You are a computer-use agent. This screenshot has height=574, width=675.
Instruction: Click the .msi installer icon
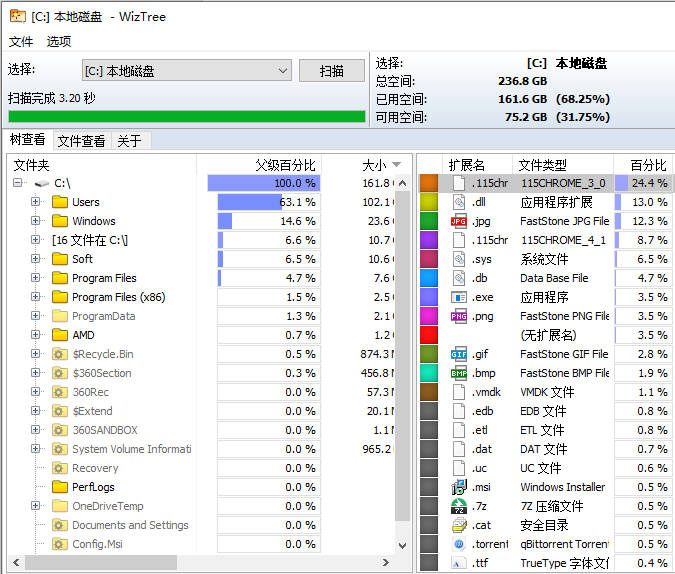[x=459, y=487]
